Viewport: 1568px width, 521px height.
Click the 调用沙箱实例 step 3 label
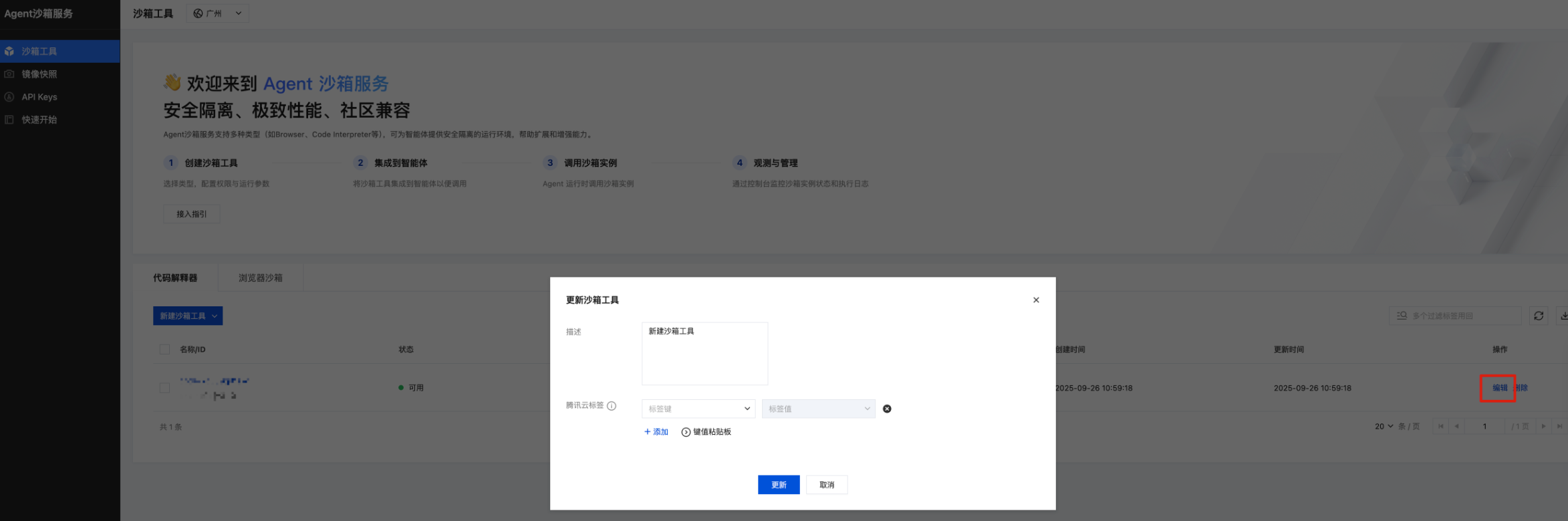591,163
